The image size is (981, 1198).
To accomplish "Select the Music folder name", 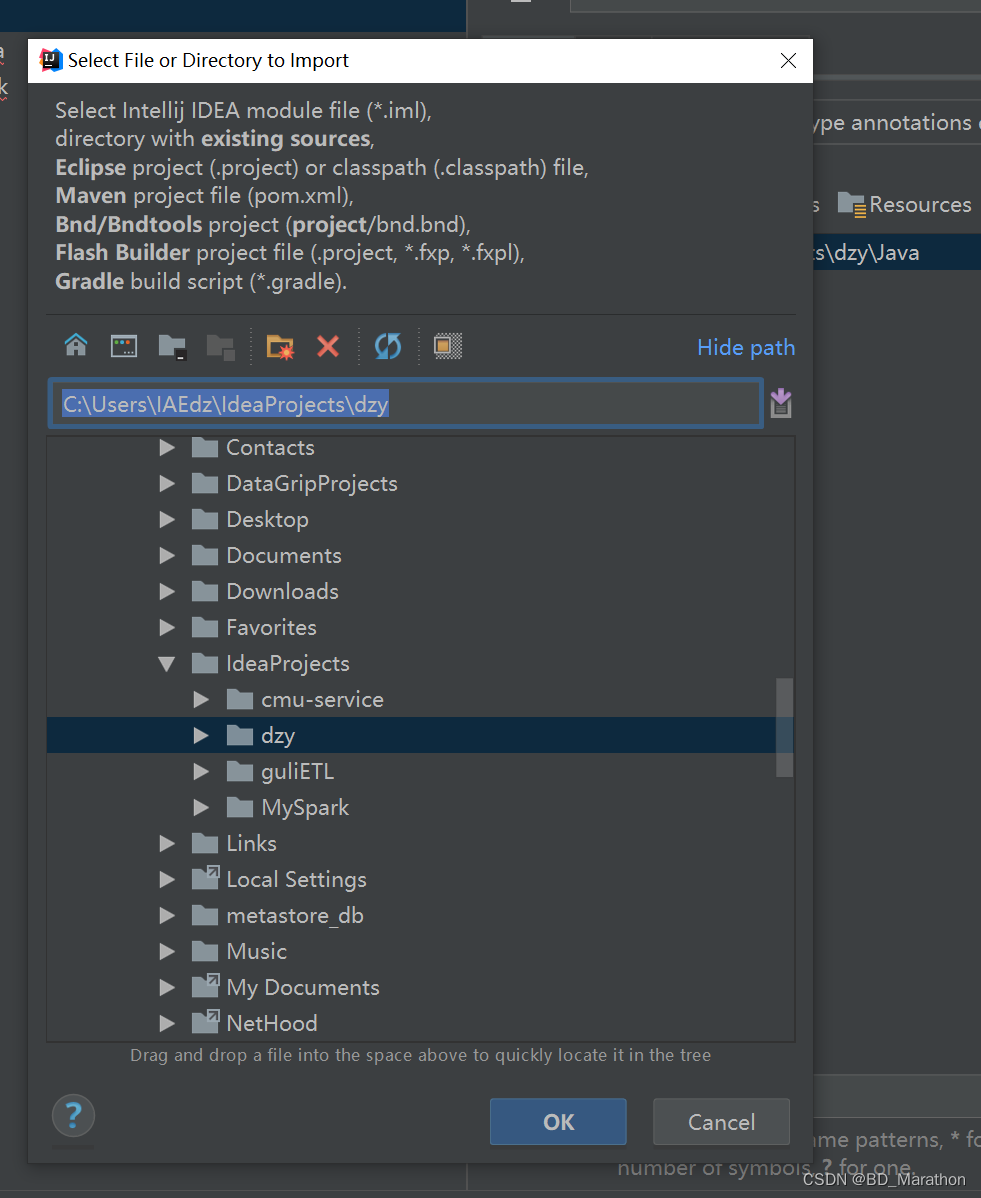I will tap(257, 951).
